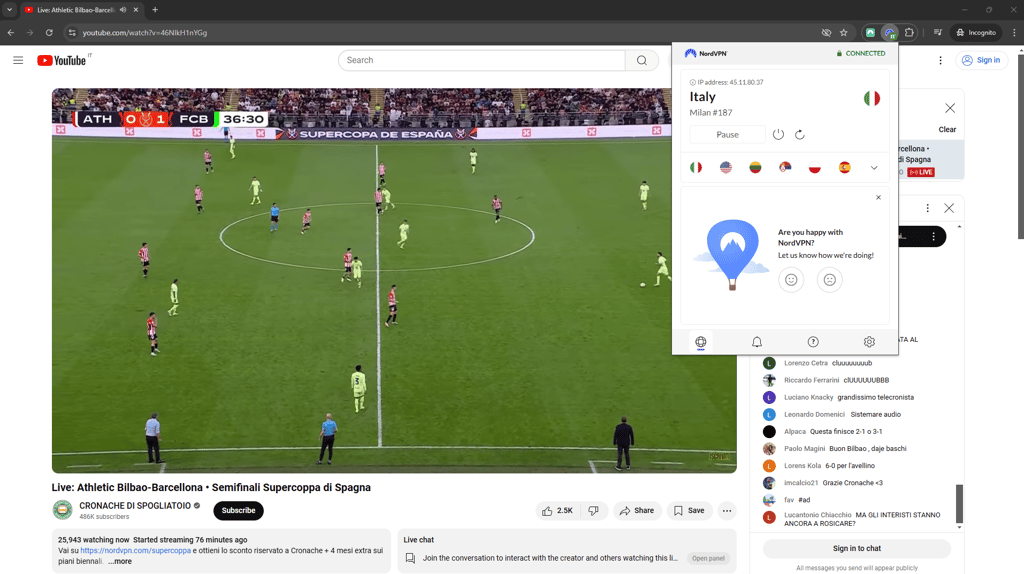The width and height of the screenshot is (1024, 574).
Task: Open the Chrome extensions puzzle icon
Action: 909,33
